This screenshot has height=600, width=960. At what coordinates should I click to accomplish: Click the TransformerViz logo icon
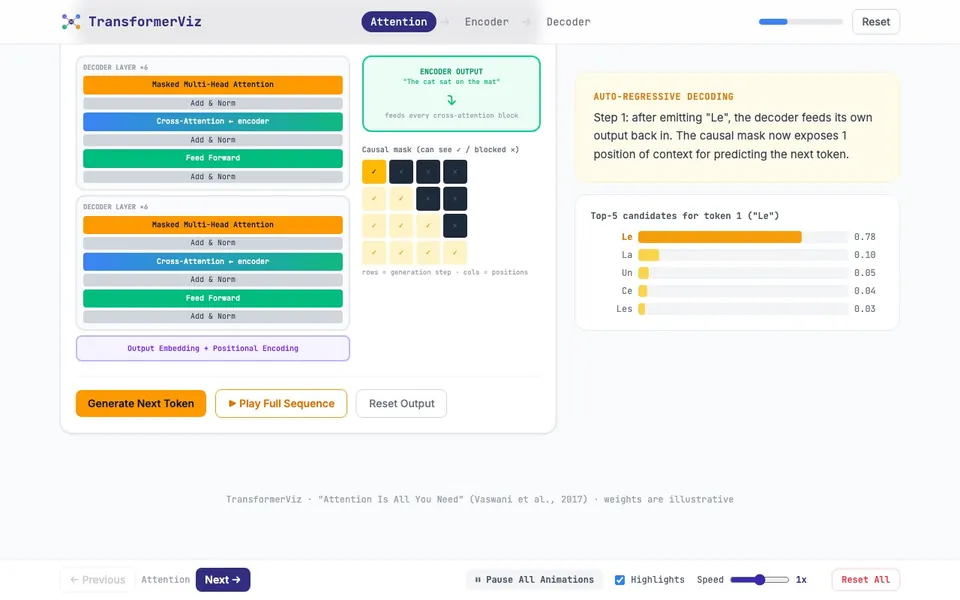pos(71,22)
